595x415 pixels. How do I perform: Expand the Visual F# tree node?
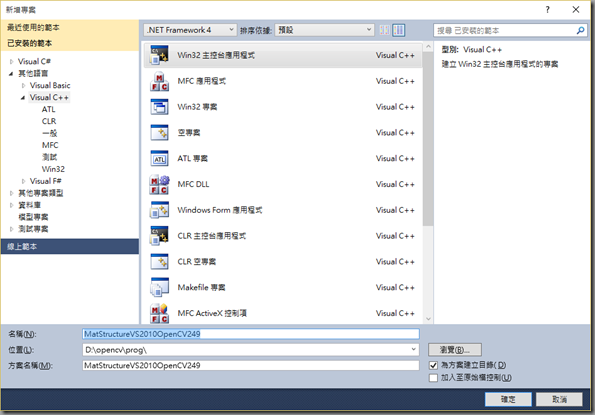[x=24, y=181]
